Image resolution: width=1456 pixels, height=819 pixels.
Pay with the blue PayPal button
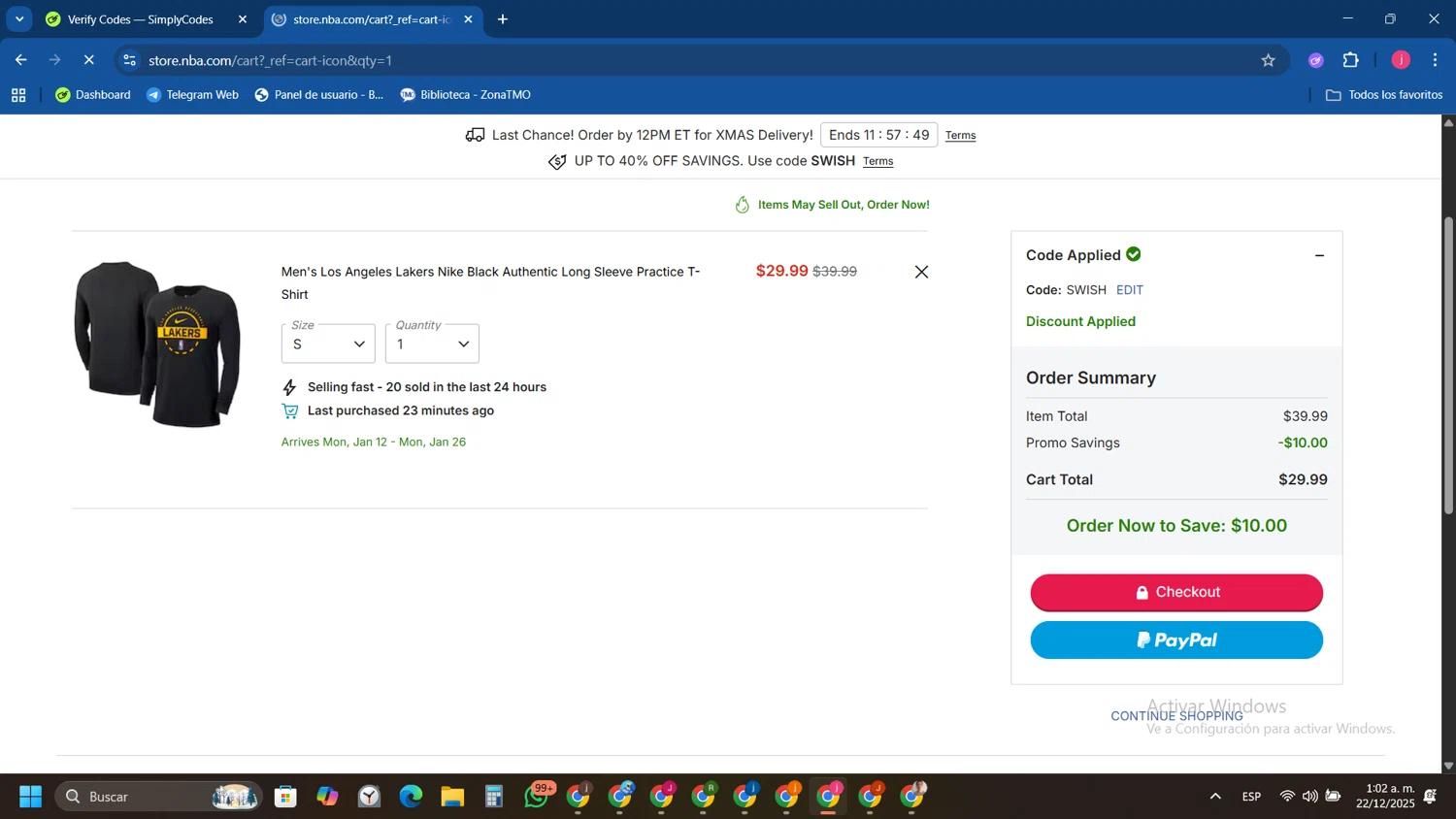tap(1176, 640)
